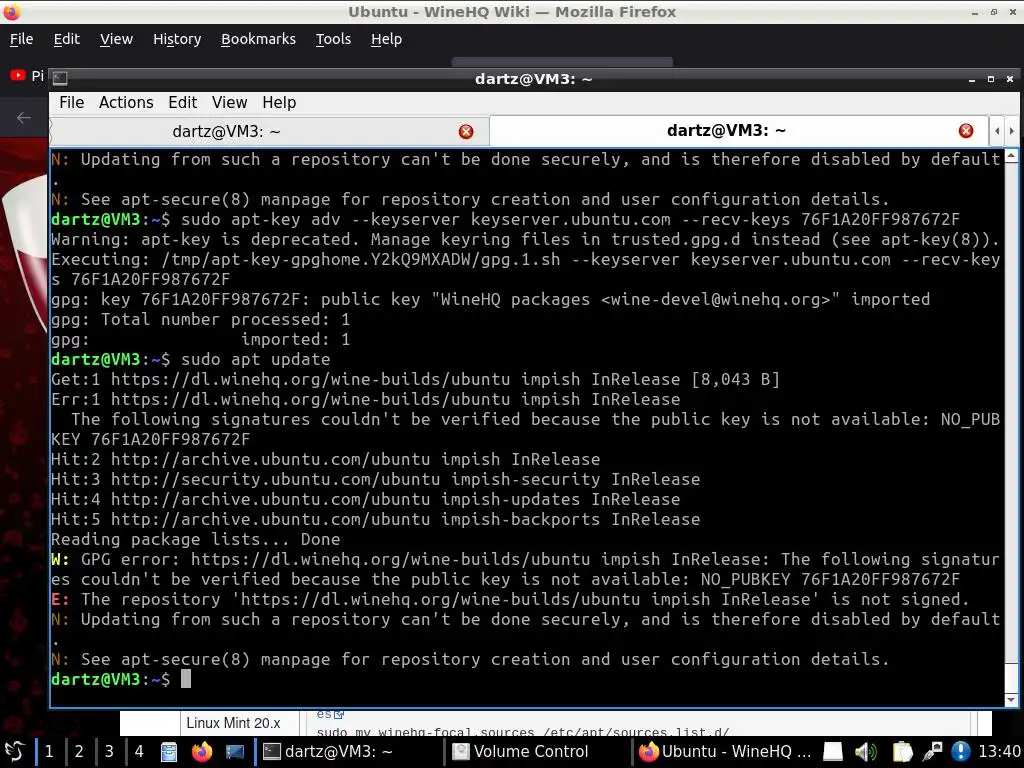This screenshot has width=1024, height=768.
Task: Open the terminal File menu
Action: coord(71,103)
